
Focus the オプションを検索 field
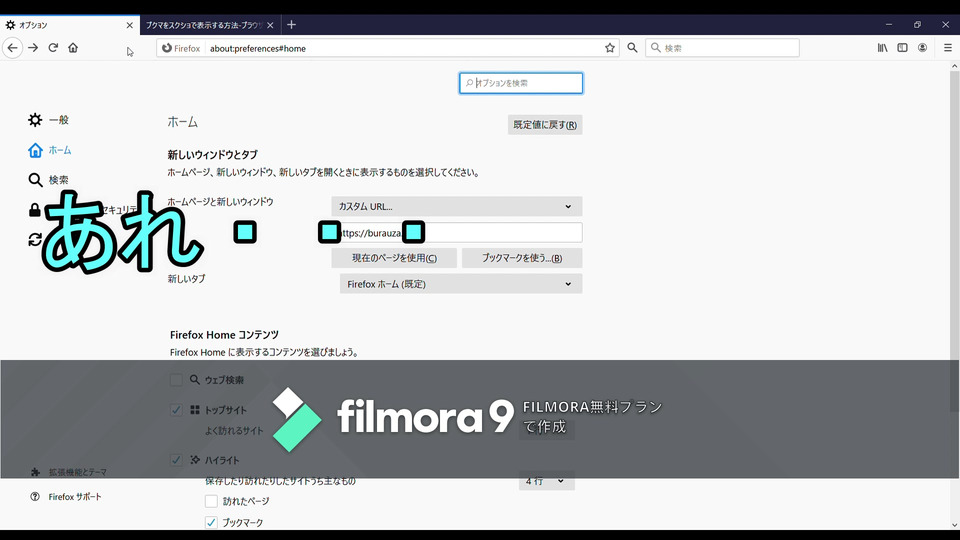pos(521,83)
